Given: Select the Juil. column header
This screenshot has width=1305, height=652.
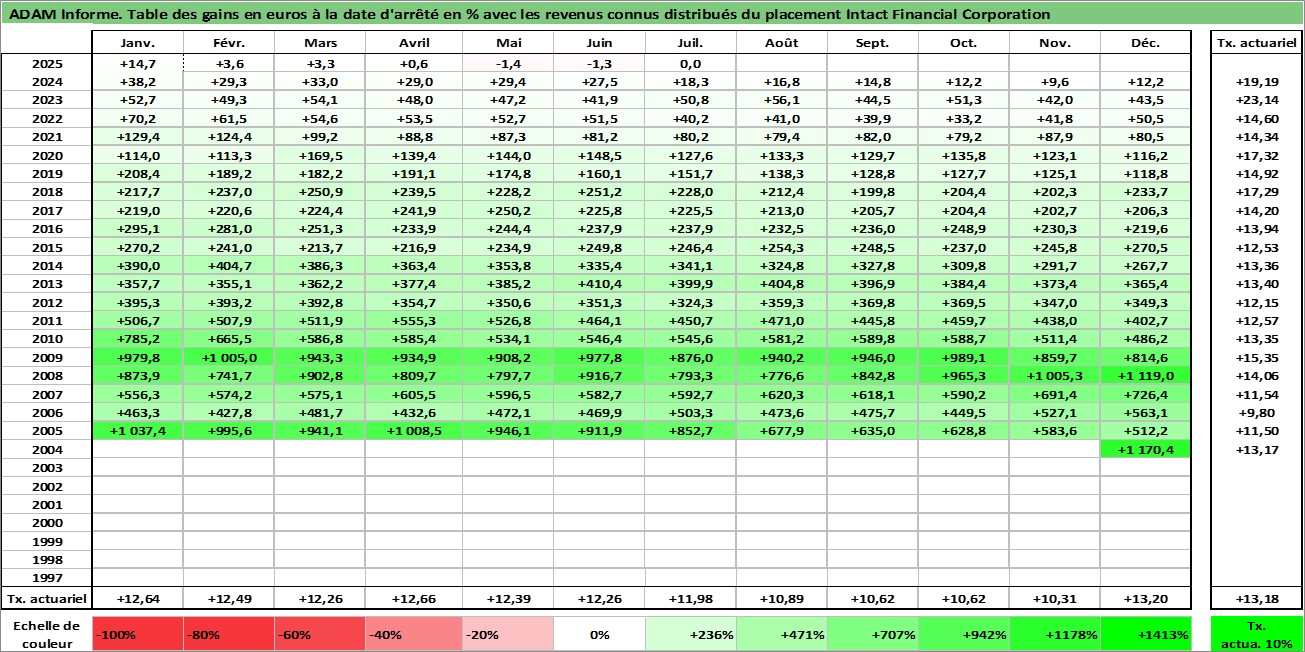Looking at the screenshot, I should 690,43.
